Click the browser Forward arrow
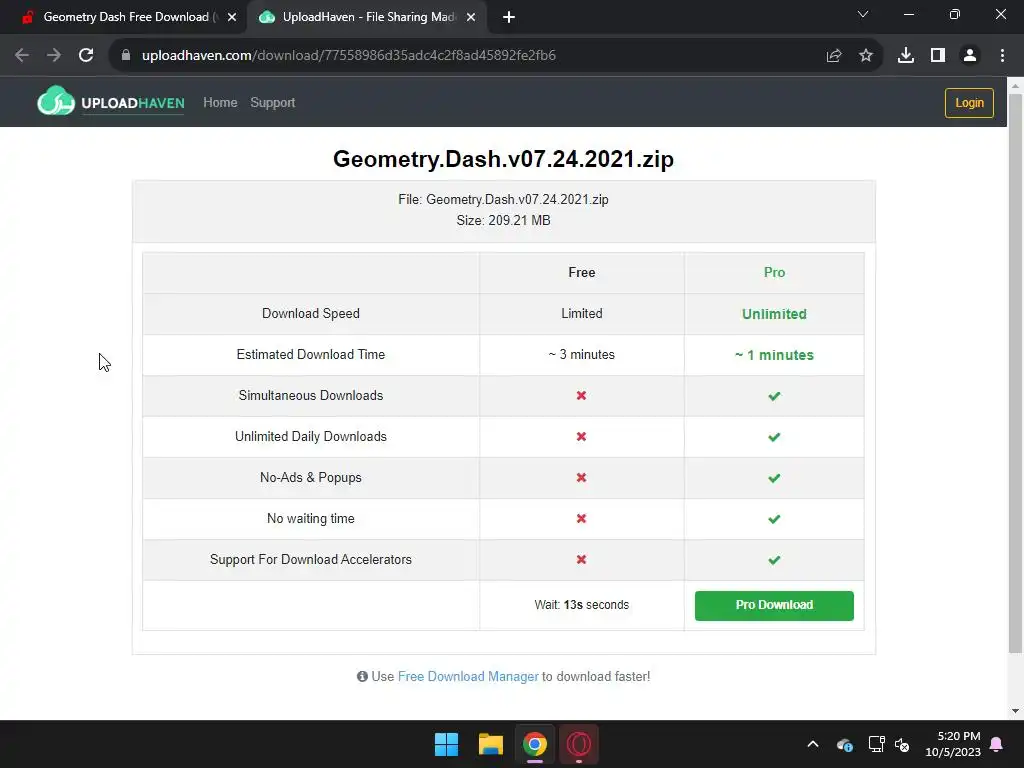1024x768 pixels. tap(54, 56)
